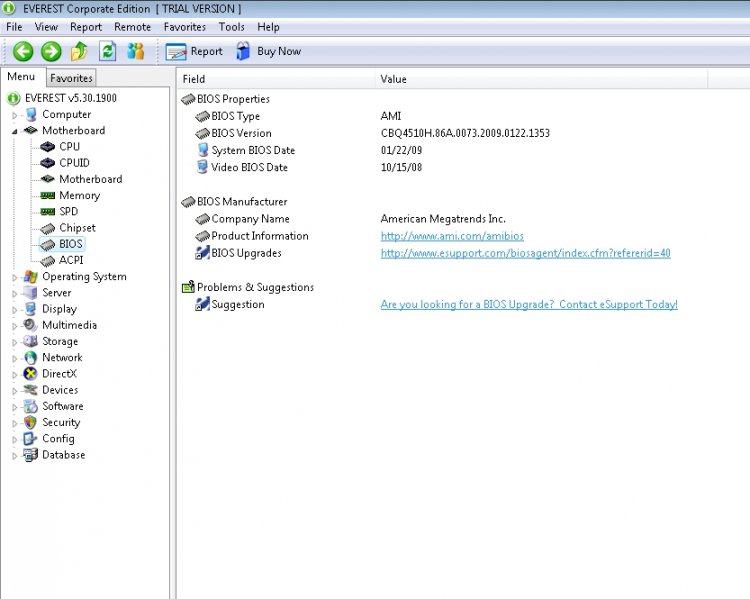Click the Computer icon in tree

(31, 114)
